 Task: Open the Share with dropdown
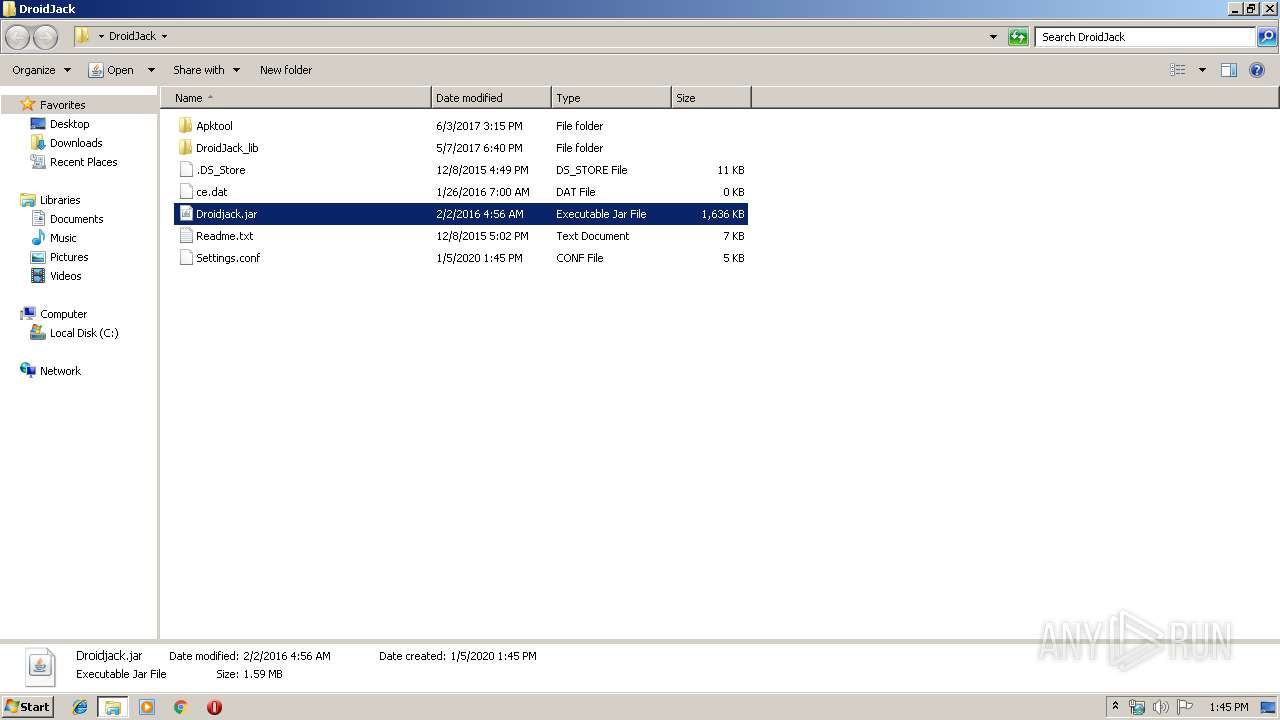[x=206, y=70]
